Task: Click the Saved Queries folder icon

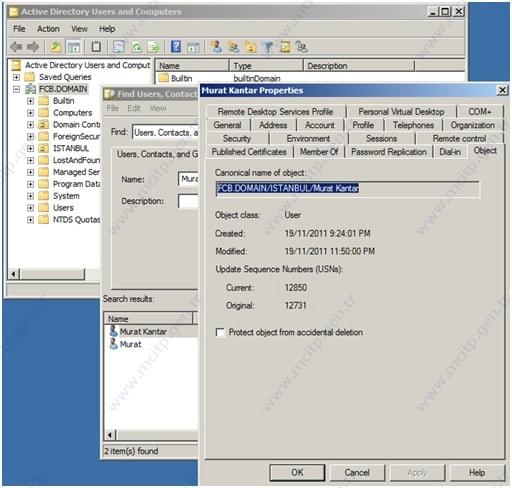Action: point(30,77)
